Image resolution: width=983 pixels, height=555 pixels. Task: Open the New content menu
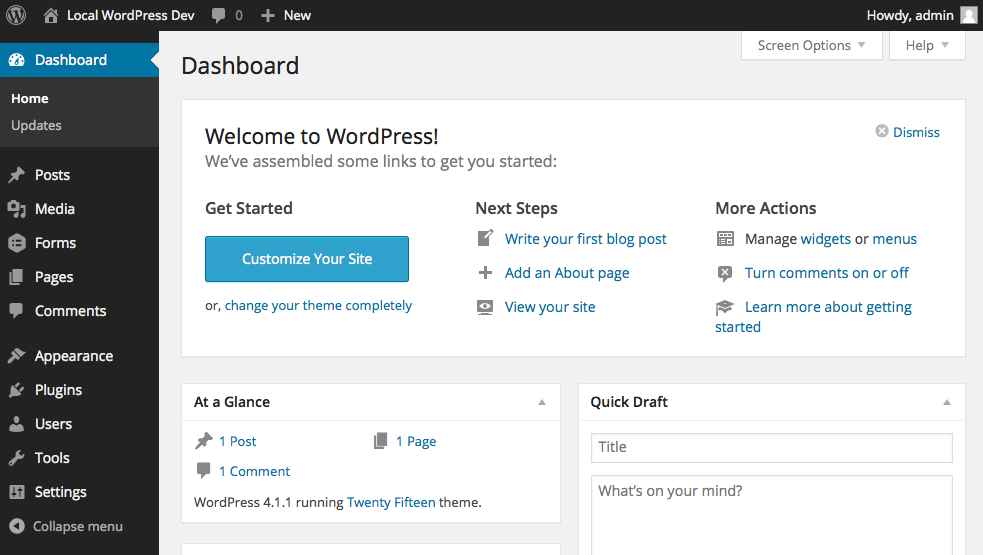click(286, 16)
